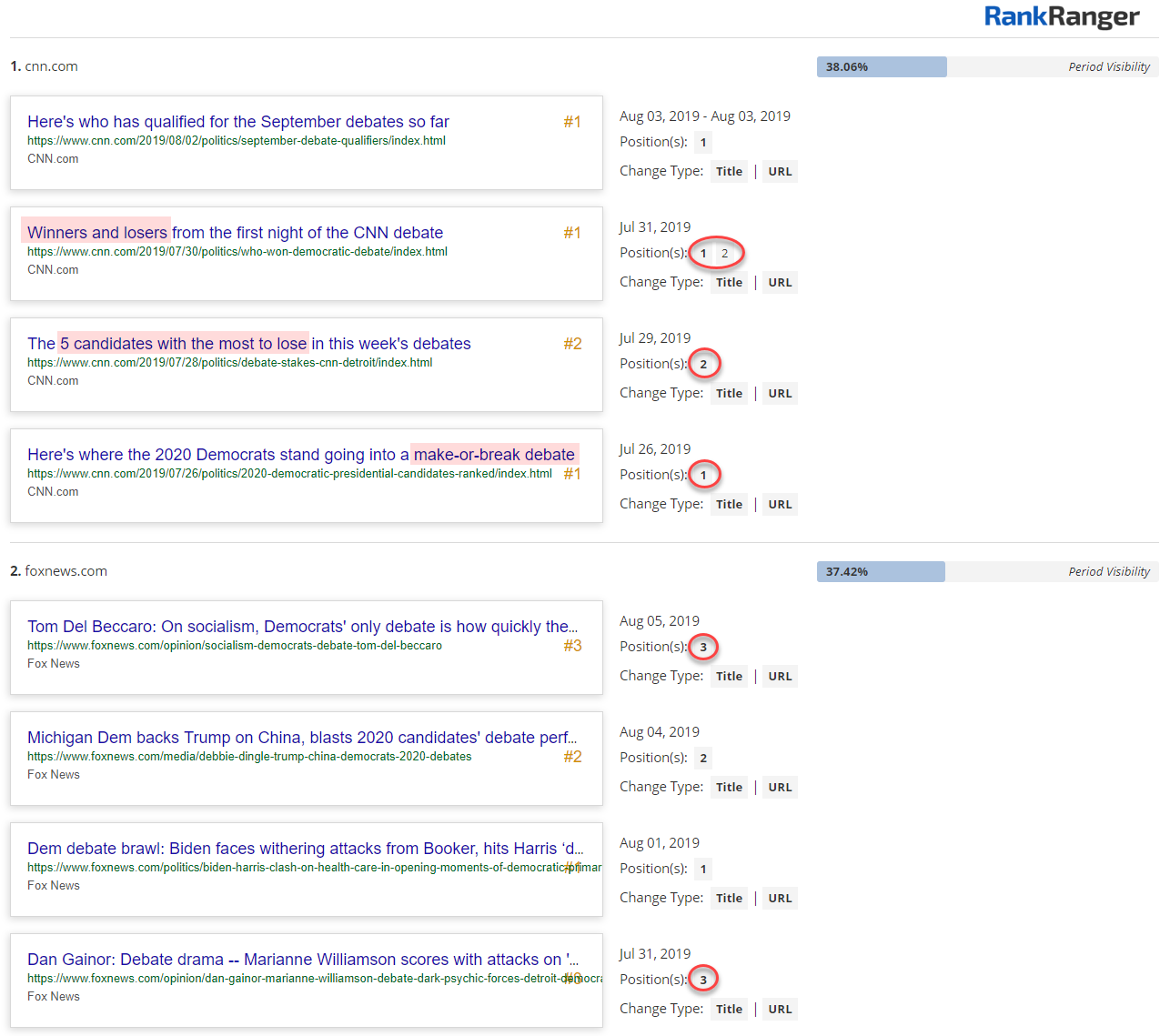Open 'Winners and losers from the first night' headline
This screenshot has height=1036, width=1160.
(235, 233)
